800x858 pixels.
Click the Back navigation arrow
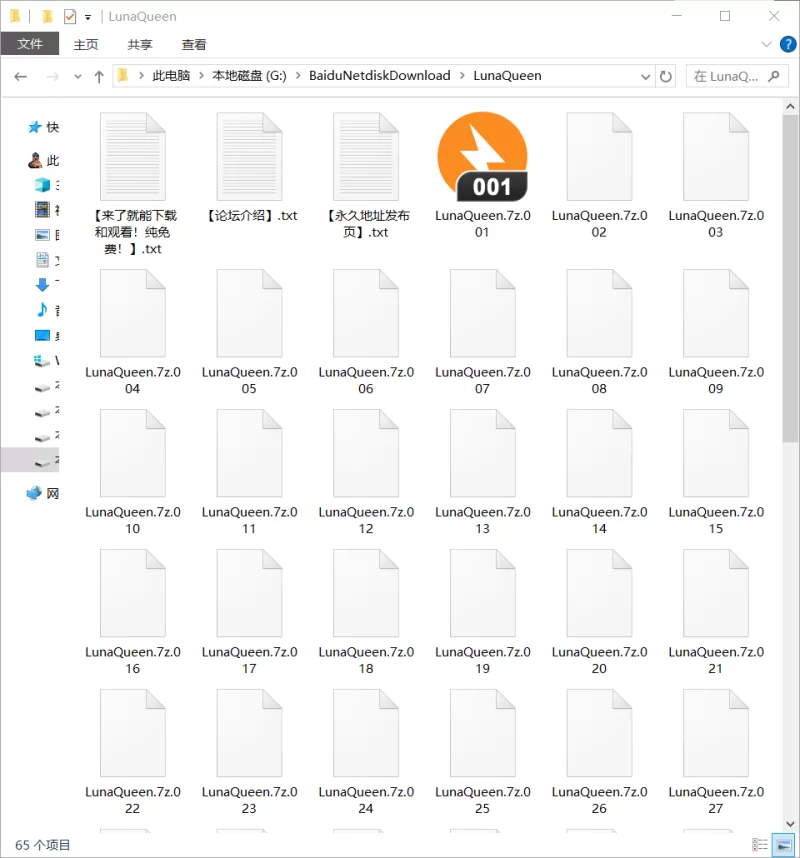coord(20,76)
